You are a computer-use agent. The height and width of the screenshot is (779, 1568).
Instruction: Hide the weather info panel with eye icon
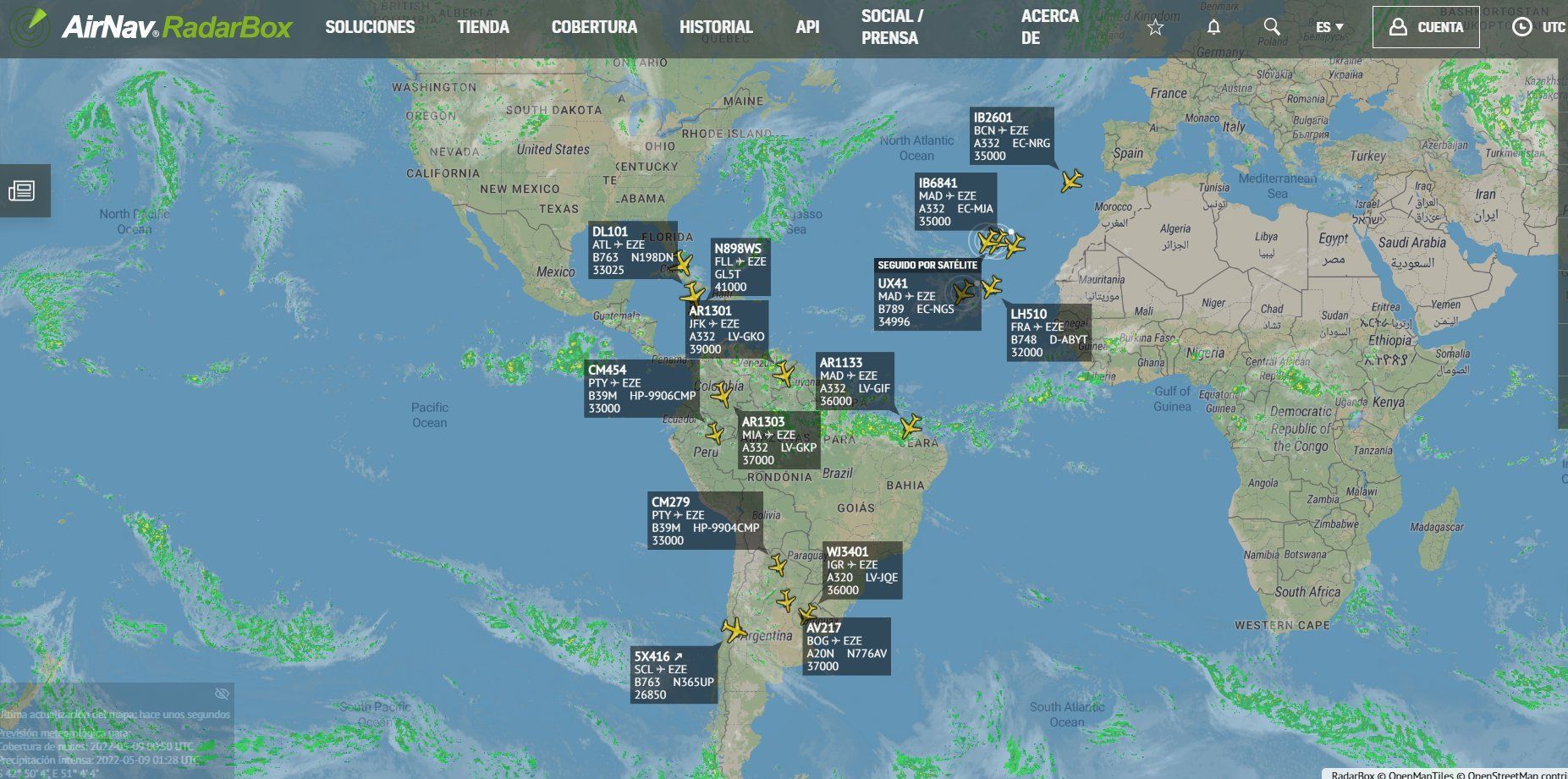(222, 694)
